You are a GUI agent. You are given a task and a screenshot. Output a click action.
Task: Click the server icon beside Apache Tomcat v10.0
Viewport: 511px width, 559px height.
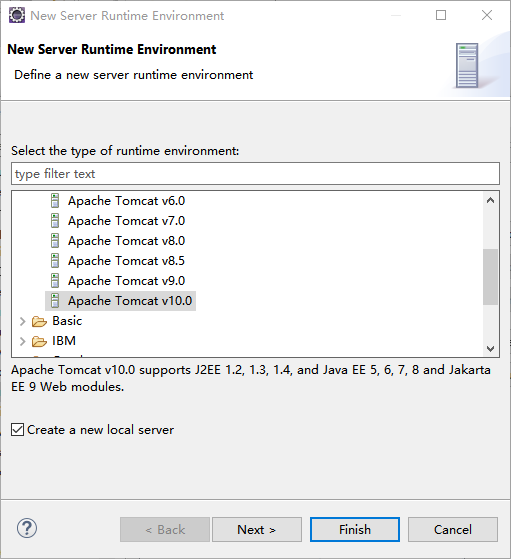(55, 301)
